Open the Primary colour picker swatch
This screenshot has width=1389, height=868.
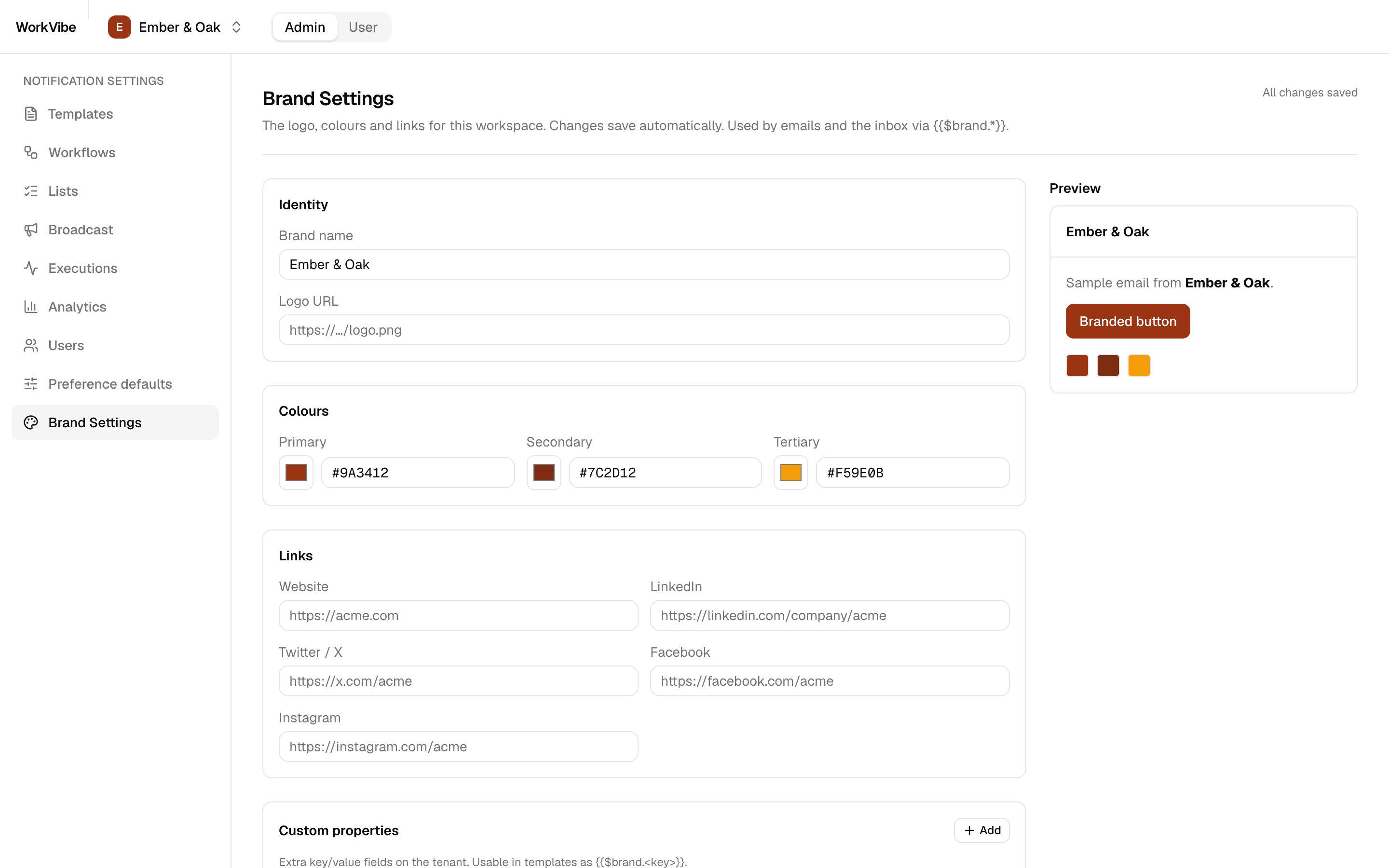pyautogui.click(x=296, y=473)
